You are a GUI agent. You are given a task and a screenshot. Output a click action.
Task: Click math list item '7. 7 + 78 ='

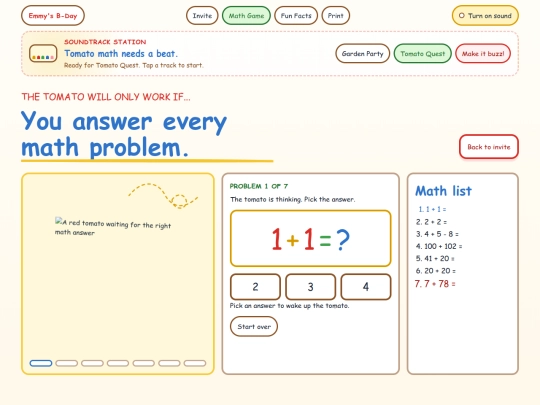click(435, 284)
